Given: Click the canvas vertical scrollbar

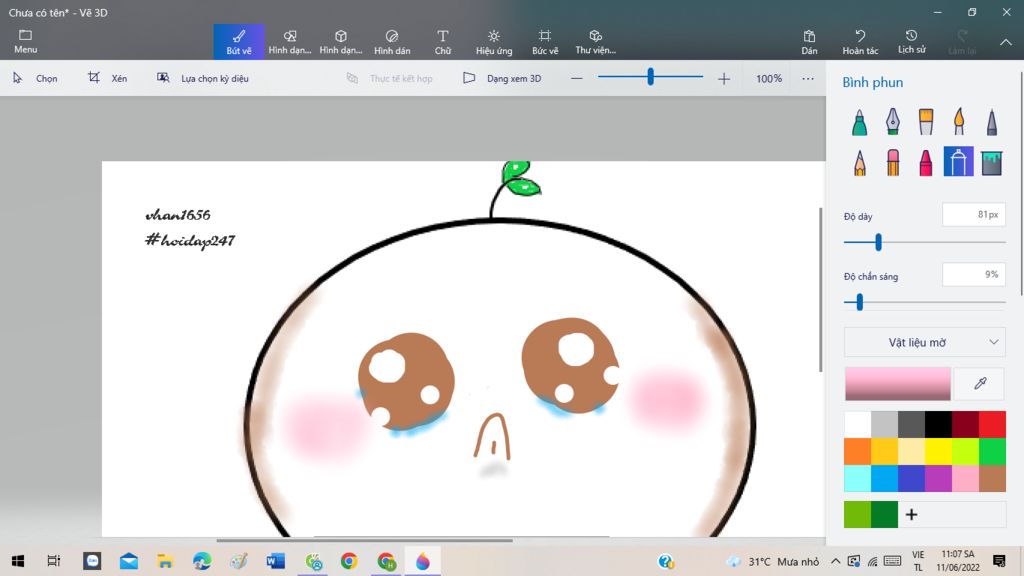Looking at the screenshot, I should pos(821,290).
